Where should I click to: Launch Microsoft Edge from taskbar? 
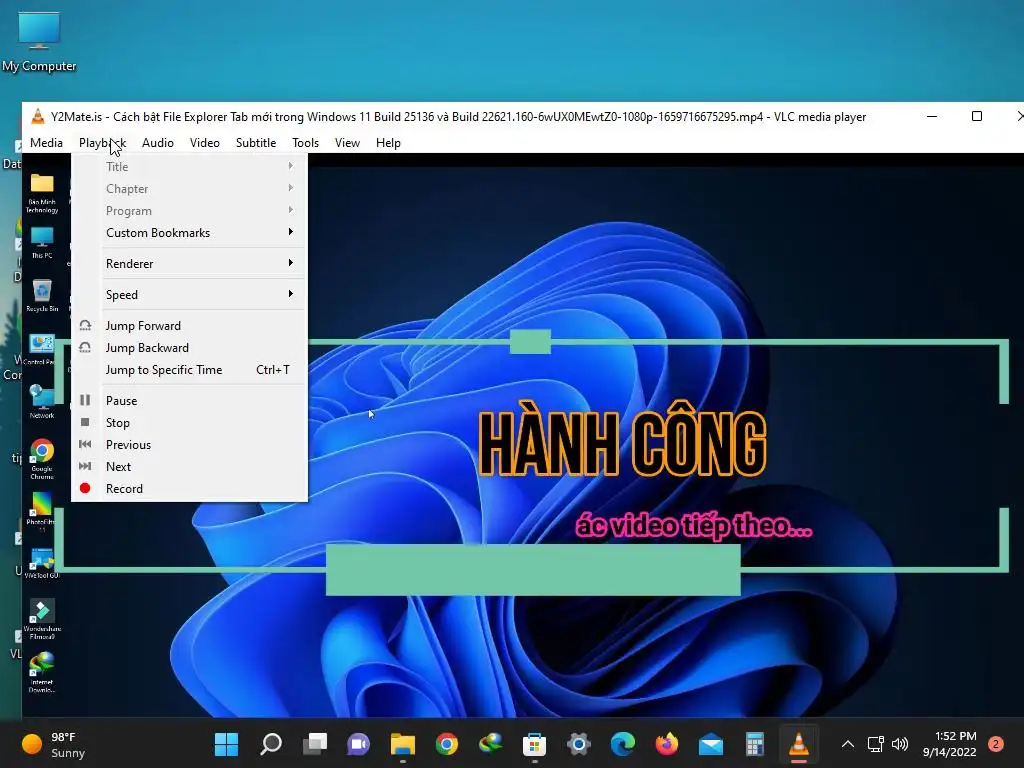tap(622, 744)
